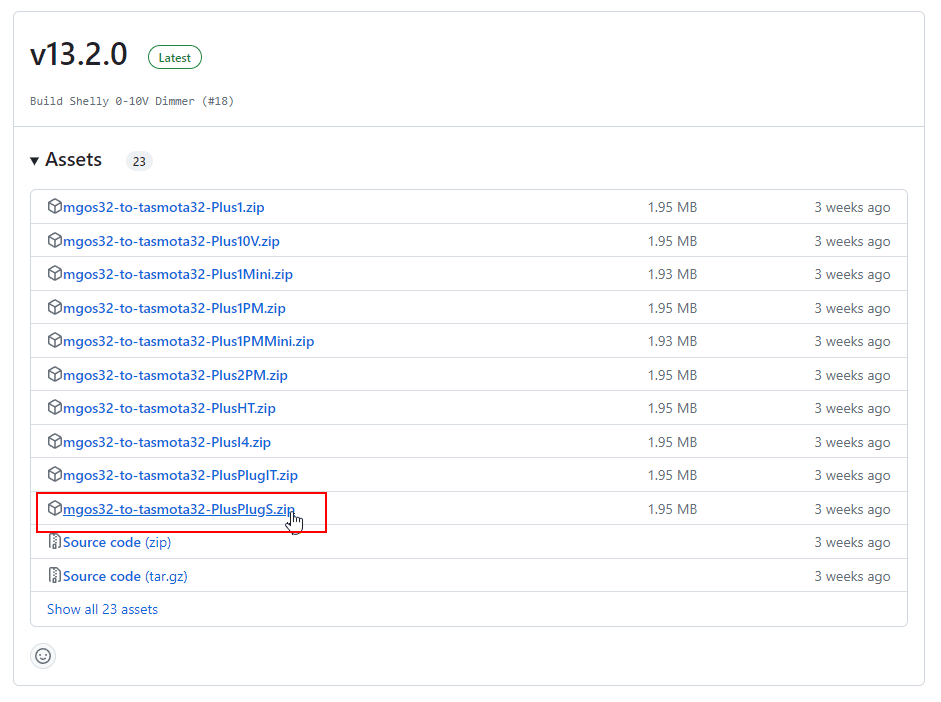Click package icon beside PlusHT.zip asset
The height and width of the screenshot is (702, 941).
(x=55, y=408)
